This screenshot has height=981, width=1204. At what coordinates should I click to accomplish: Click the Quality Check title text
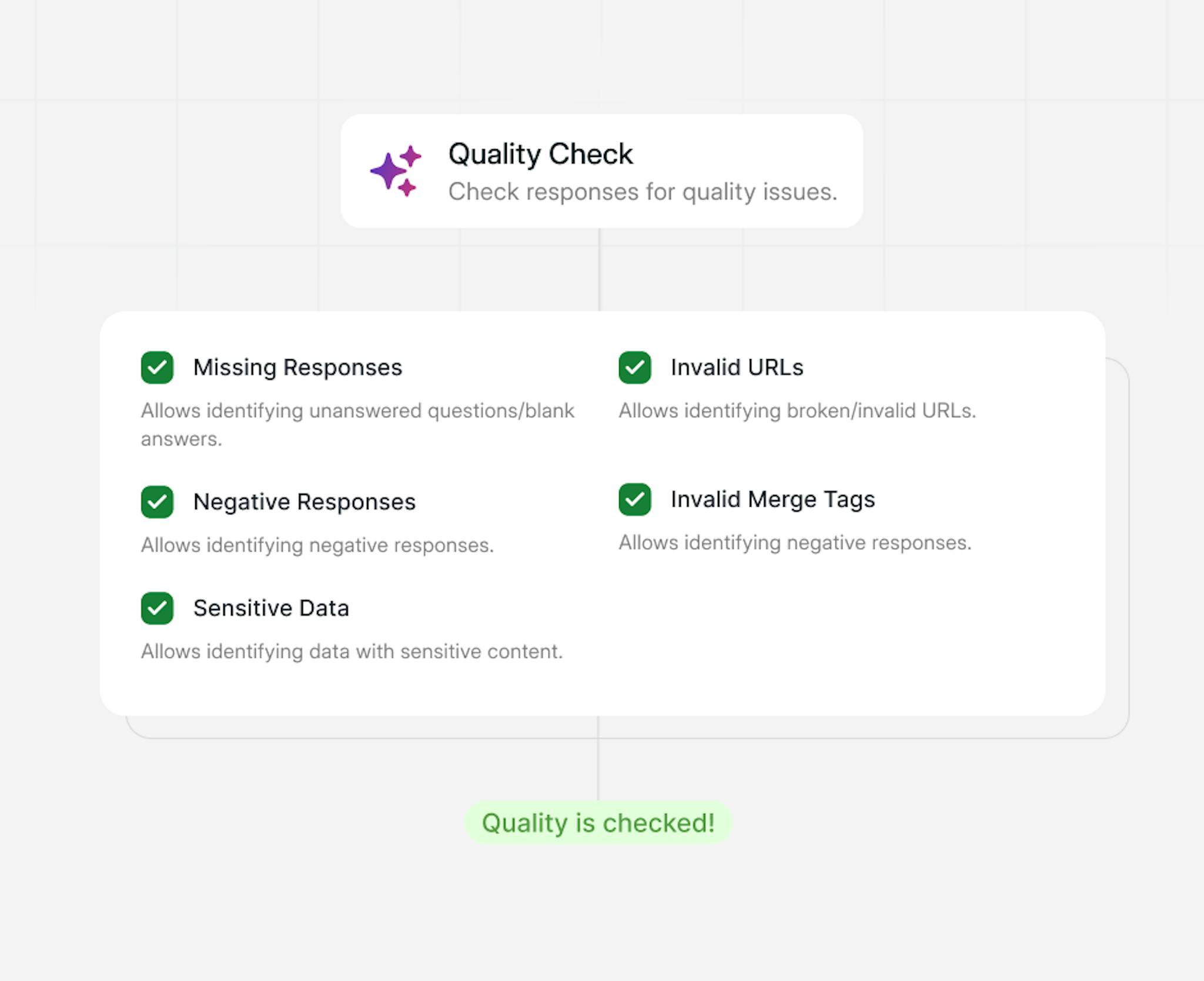540,154
